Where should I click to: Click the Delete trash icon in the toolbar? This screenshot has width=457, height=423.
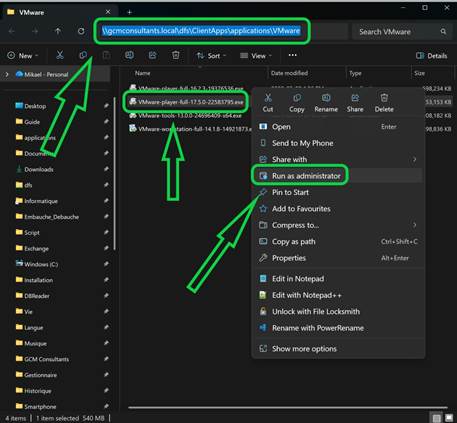pos(176,55)
